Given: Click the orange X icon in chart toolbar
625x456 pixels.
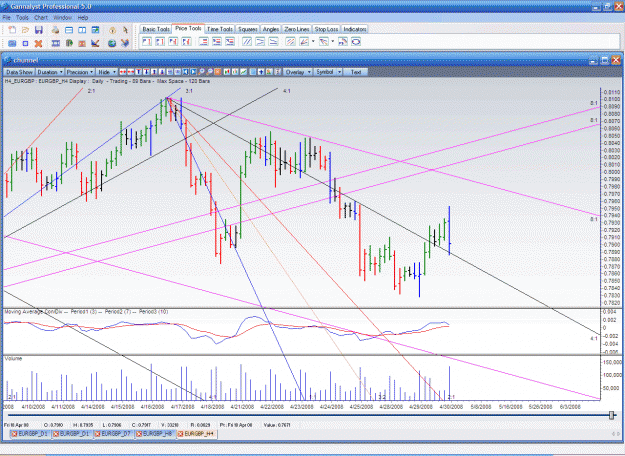Looking at the screenshot, I should tap(218, 72).
